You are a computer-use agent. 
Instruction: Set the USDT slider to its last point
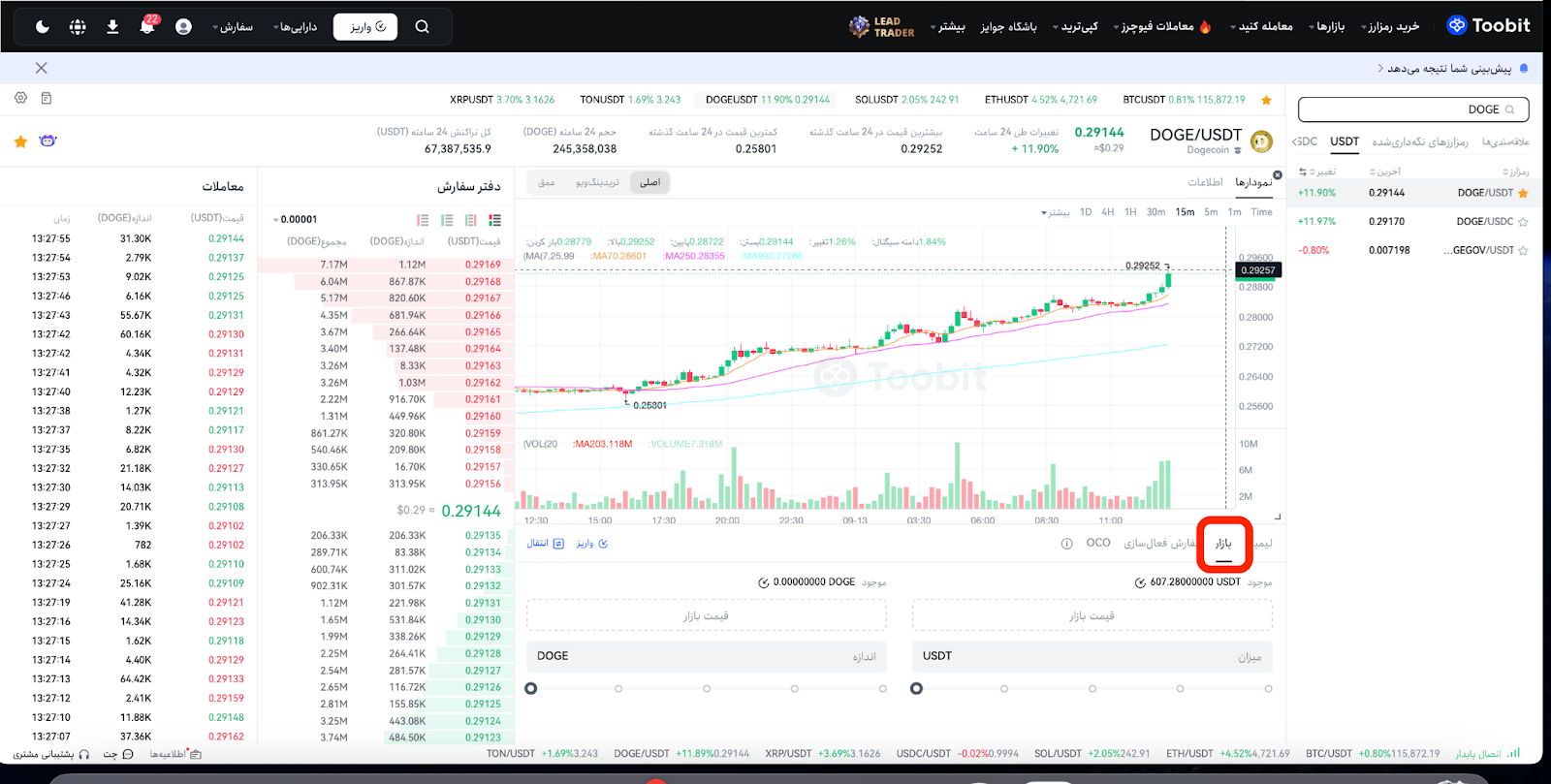tap(1268, 689)
